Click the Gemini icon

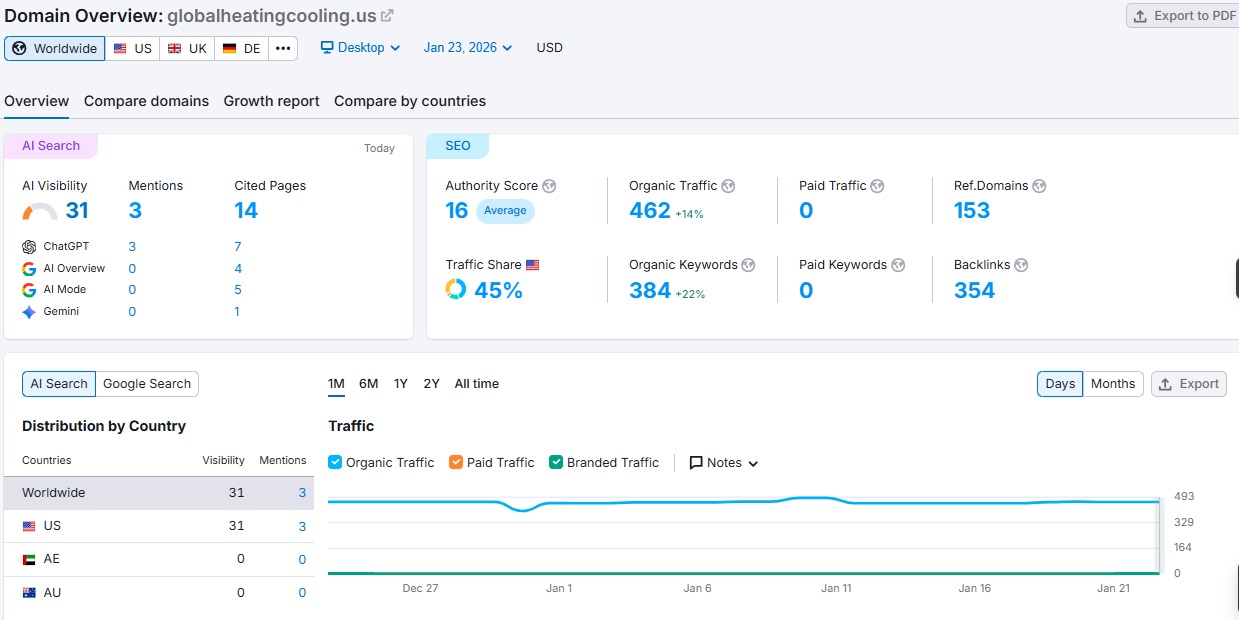pyautogui.click(x=32, y=311)
